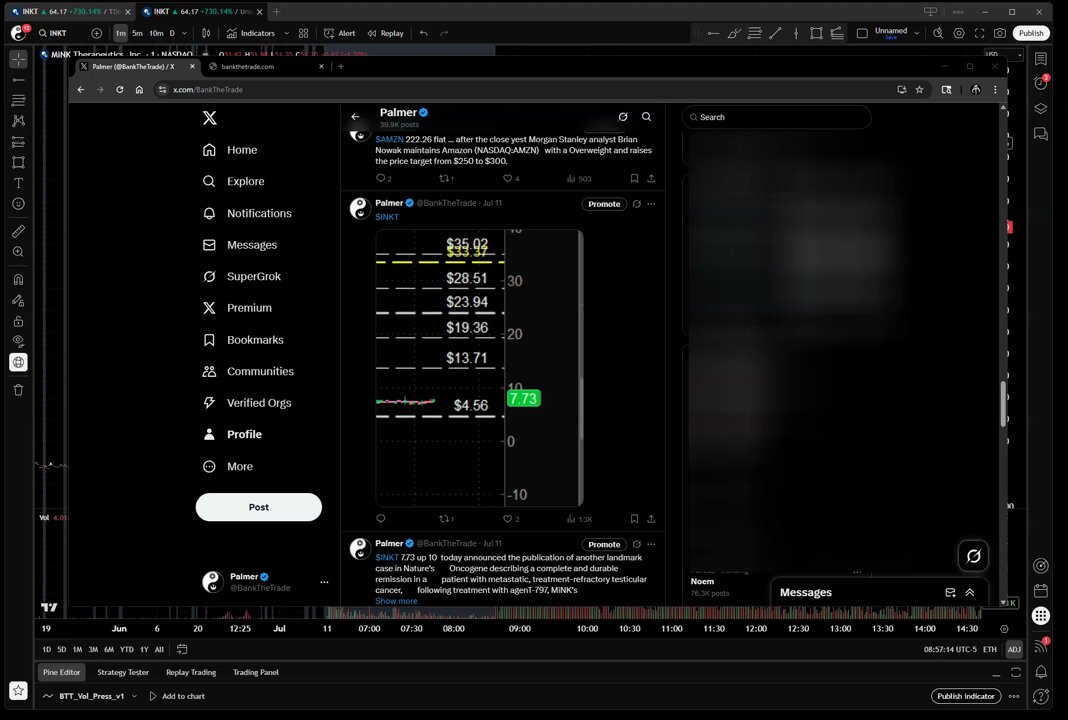Switch to bankthetrade.com browser tab
The height and width of the screenshot is (720, 1068).
266,67
